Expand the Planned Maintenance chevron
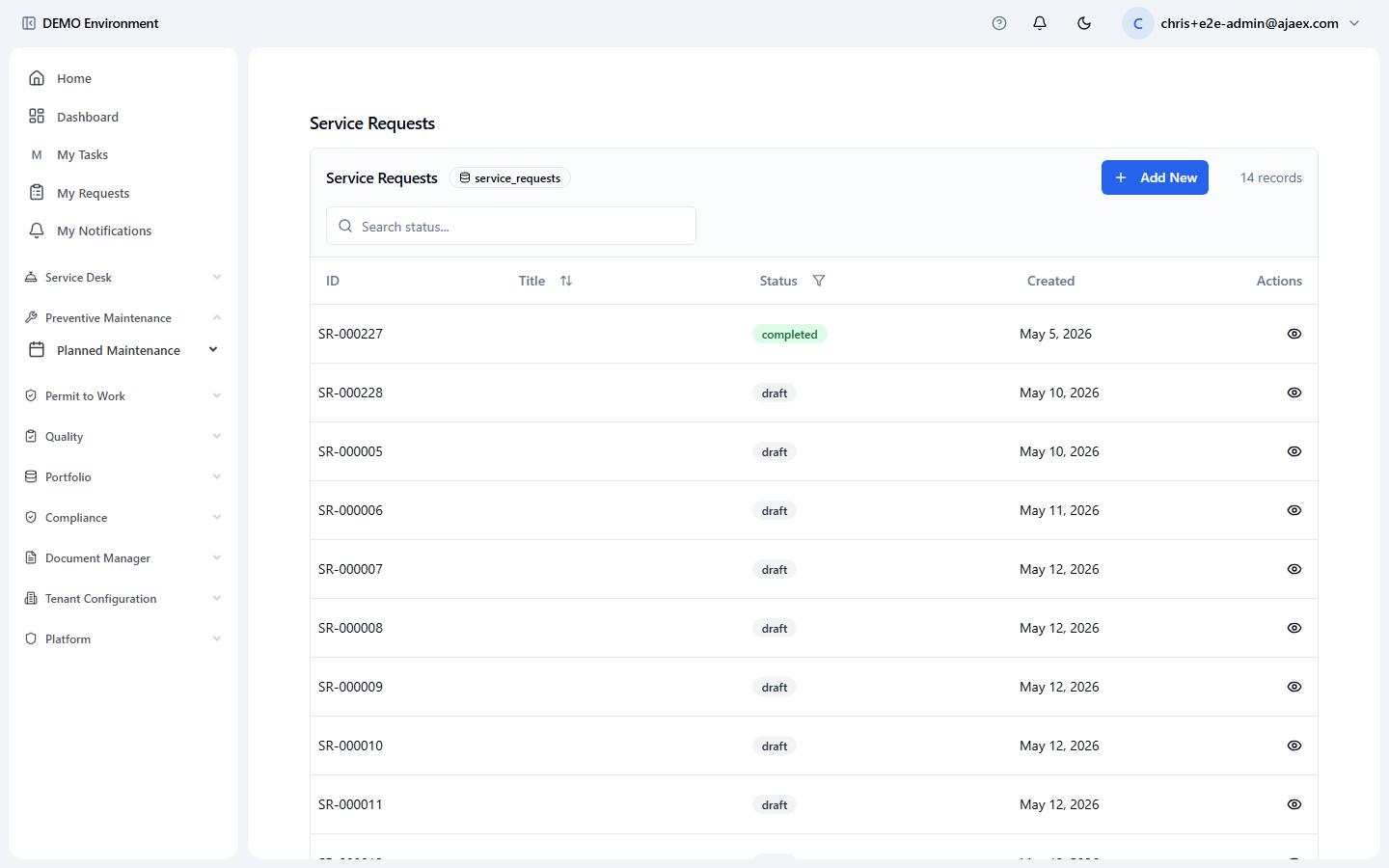Screen dimensions: 1389x868 [x=213, y=349]
